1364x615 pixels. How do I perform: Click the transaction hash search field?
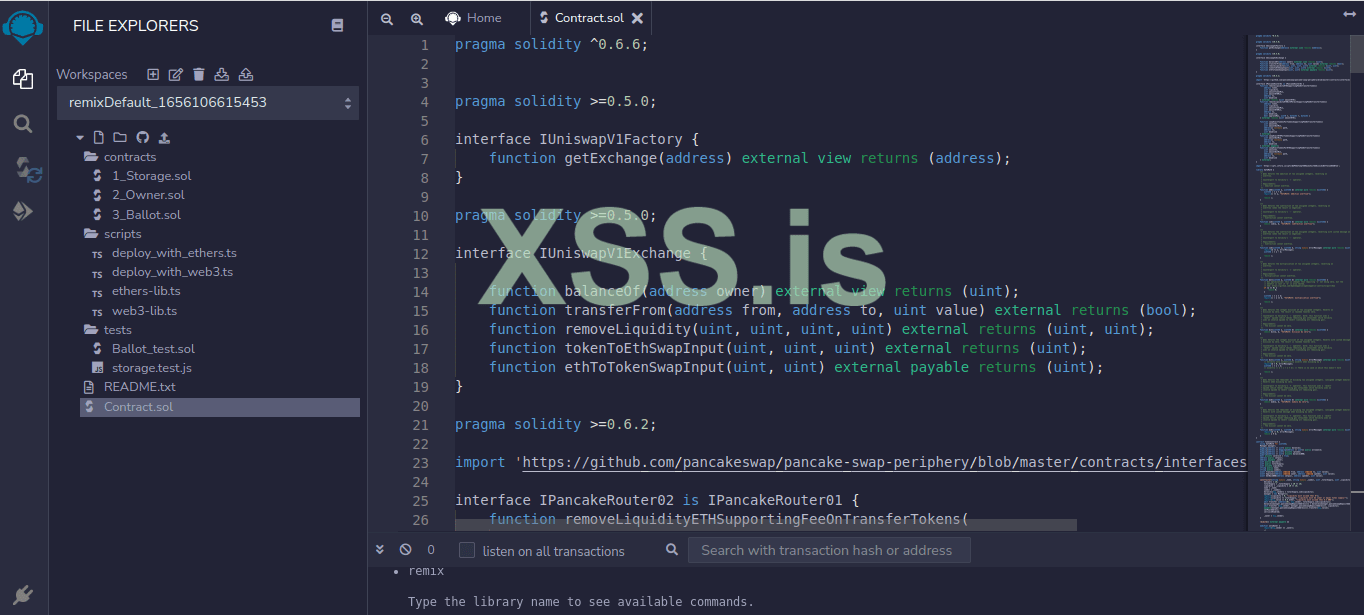point(828,549)
